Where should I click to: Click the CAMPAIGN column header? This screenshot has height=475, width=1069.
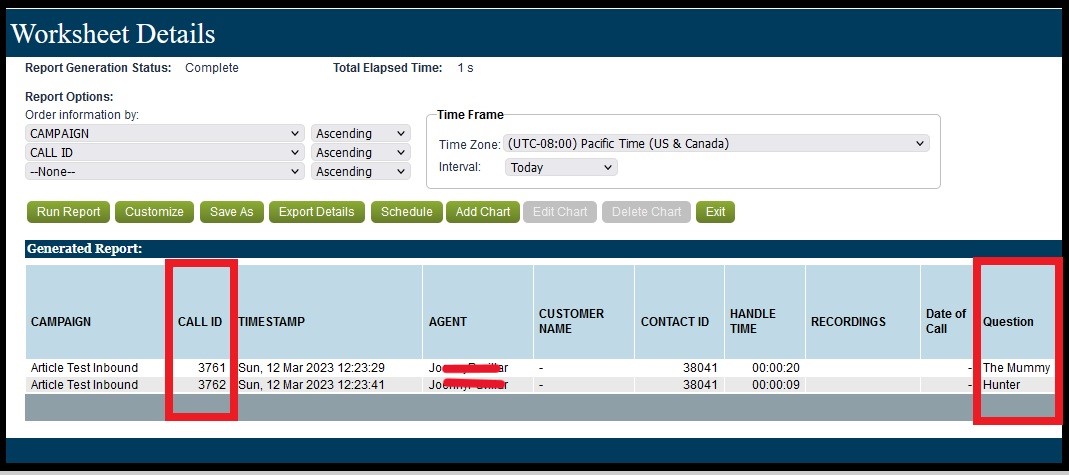(x=61, y=322)
